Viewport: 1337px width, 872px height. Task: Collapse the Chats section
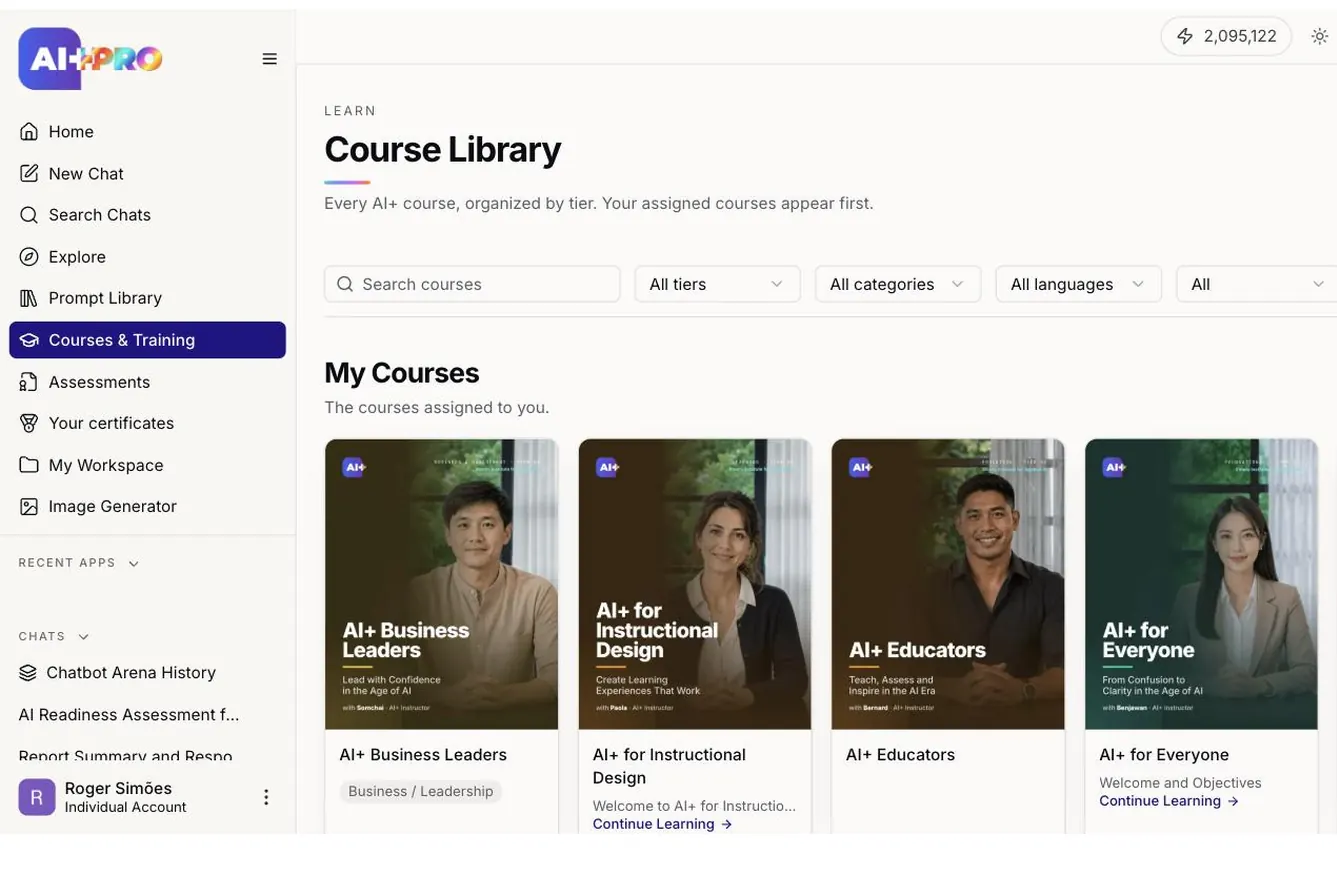click(x=54, y=636)
